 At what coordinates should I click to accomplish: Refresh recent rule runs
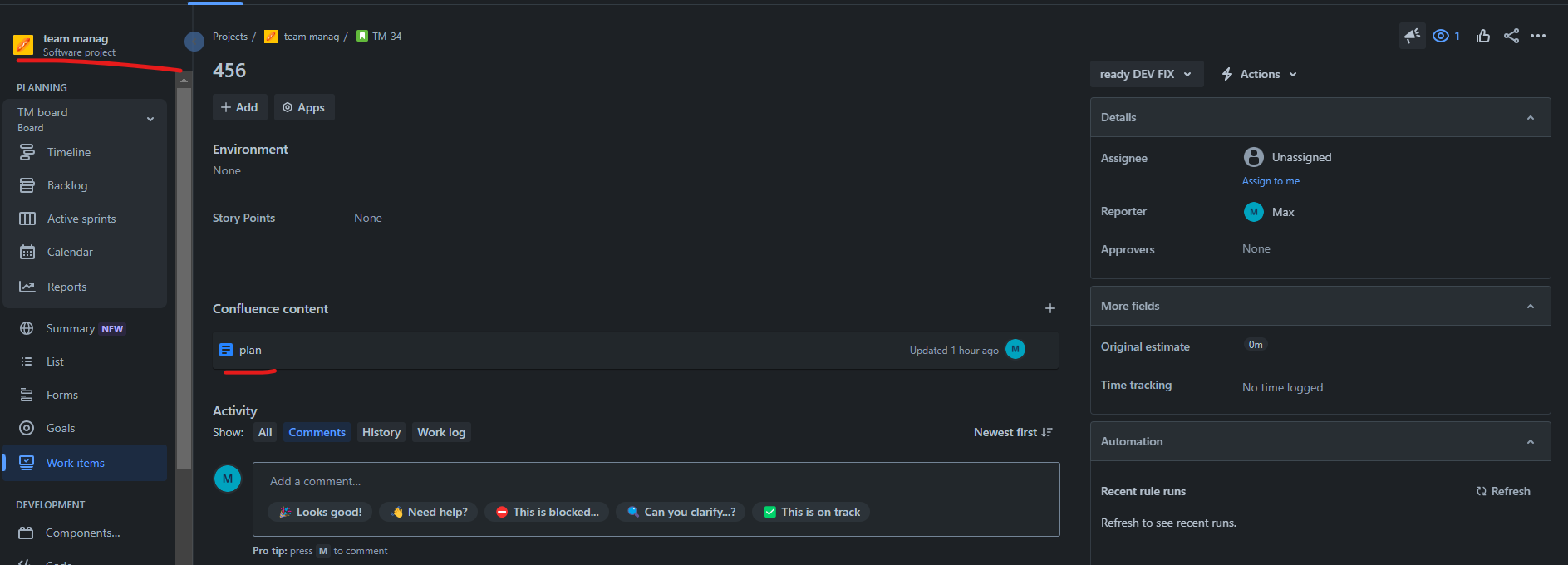click(1503, 491)
